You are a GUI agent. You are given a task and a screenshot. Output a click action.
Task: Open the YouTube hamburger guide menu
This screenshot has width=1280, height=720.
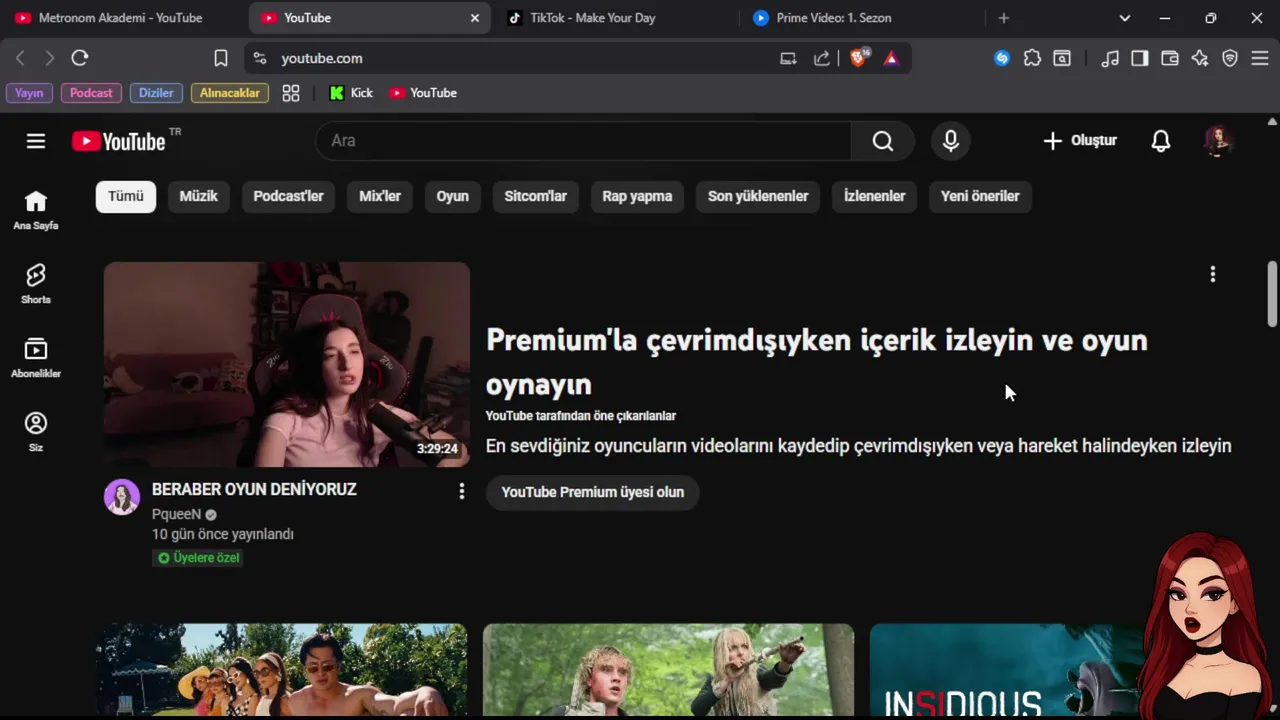tap(36, 141)
